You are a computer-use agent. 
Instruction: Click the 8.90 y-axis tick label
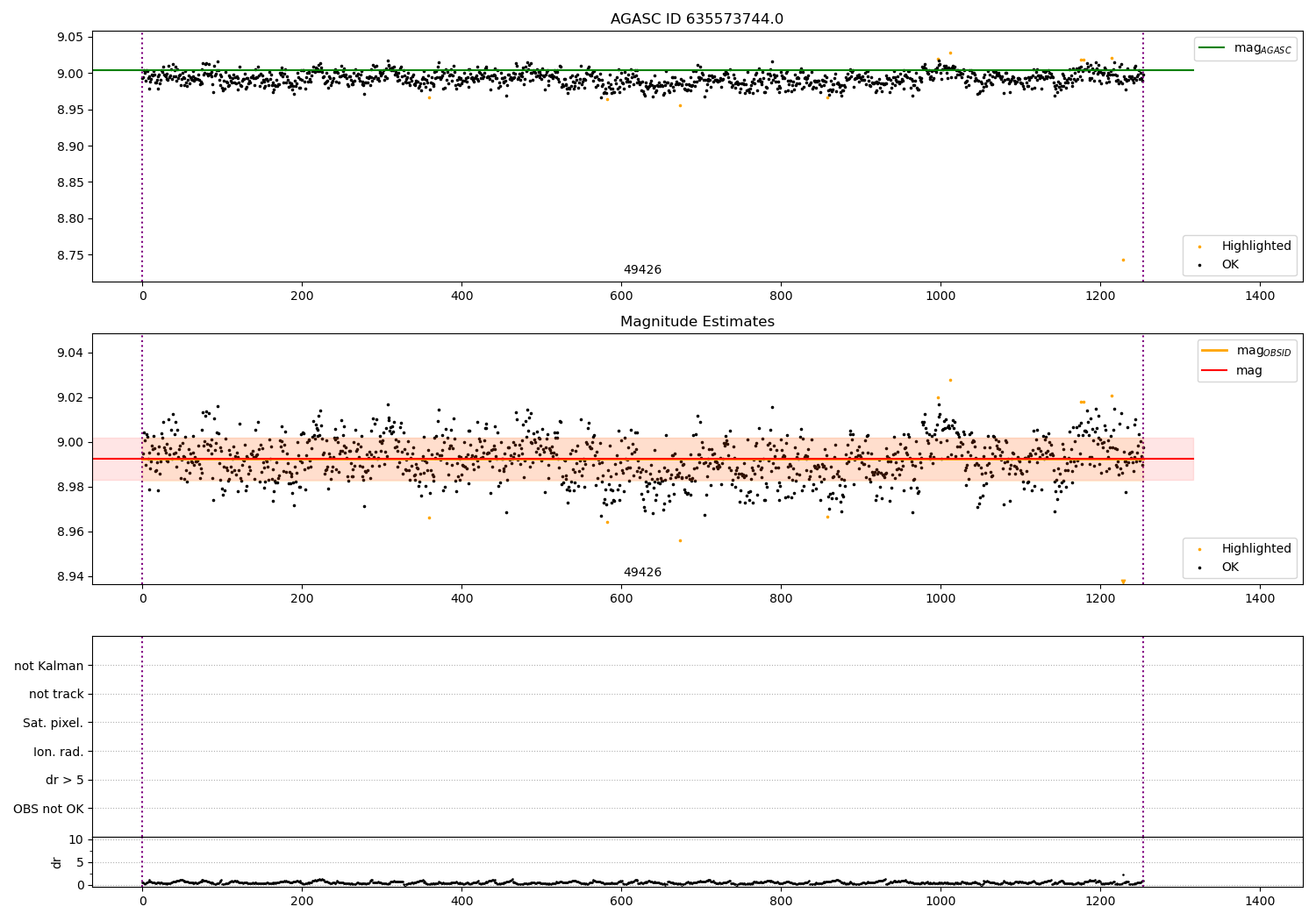(70, 146)
